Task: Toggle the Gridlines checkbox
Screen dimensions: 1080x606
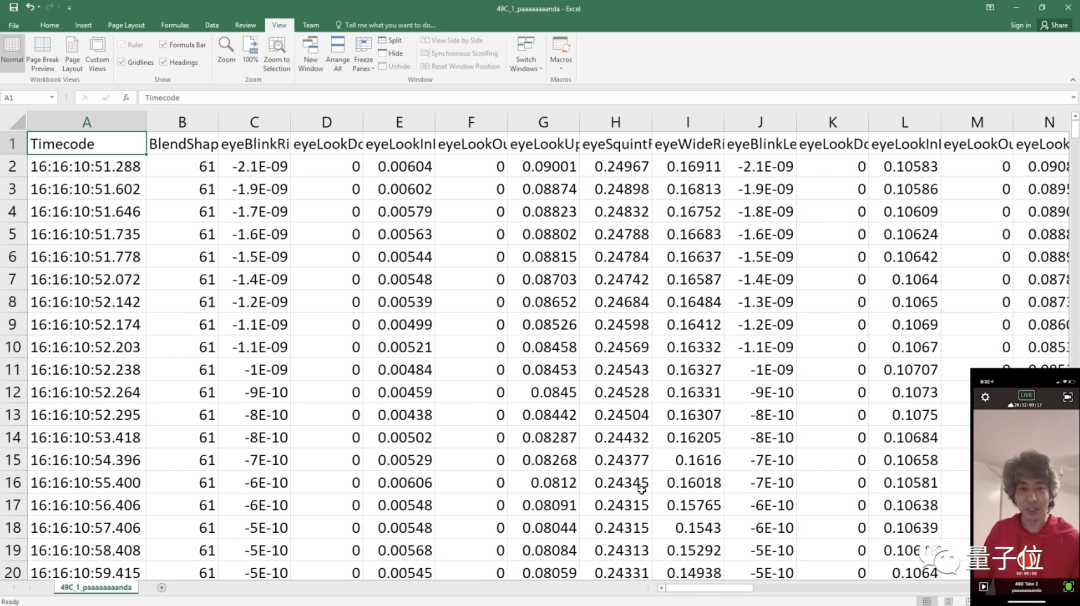Action: tap(122, 62)
